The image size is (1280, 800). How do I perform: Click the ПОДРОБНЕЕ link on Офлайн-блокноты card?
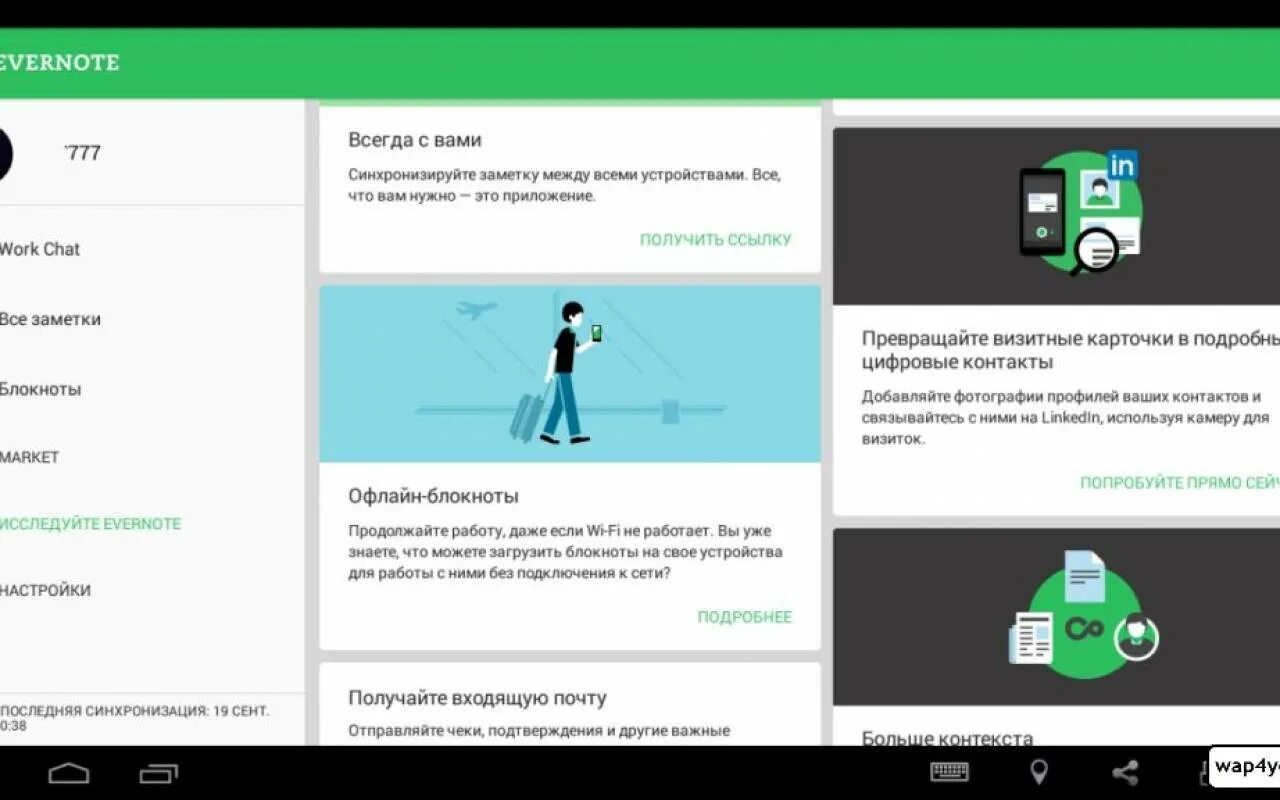[x=744, y=617]
